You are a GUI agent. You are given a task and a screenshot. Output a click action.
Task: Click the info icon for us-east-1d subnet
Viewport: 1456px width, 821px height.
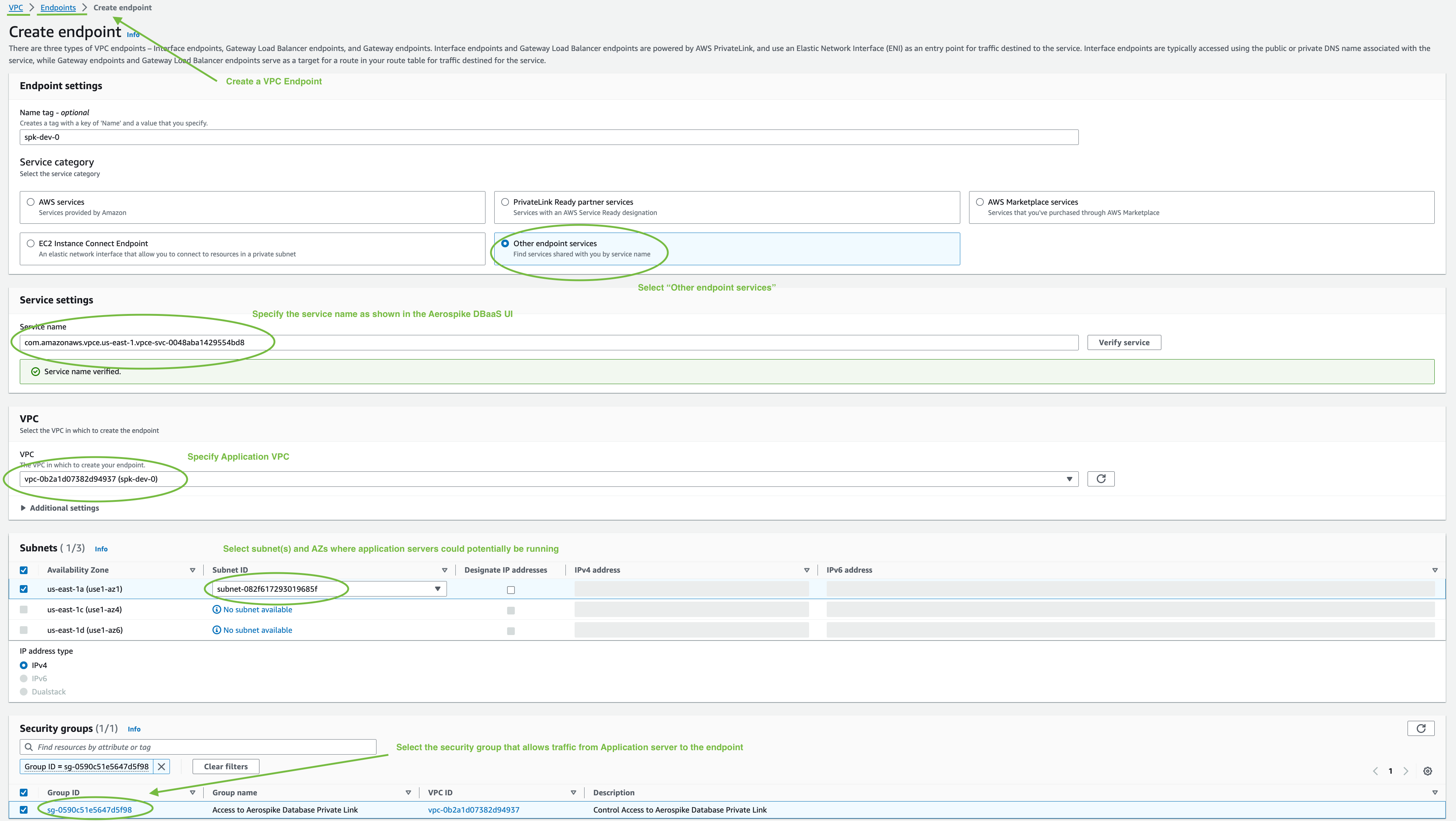tap(216, 630)
